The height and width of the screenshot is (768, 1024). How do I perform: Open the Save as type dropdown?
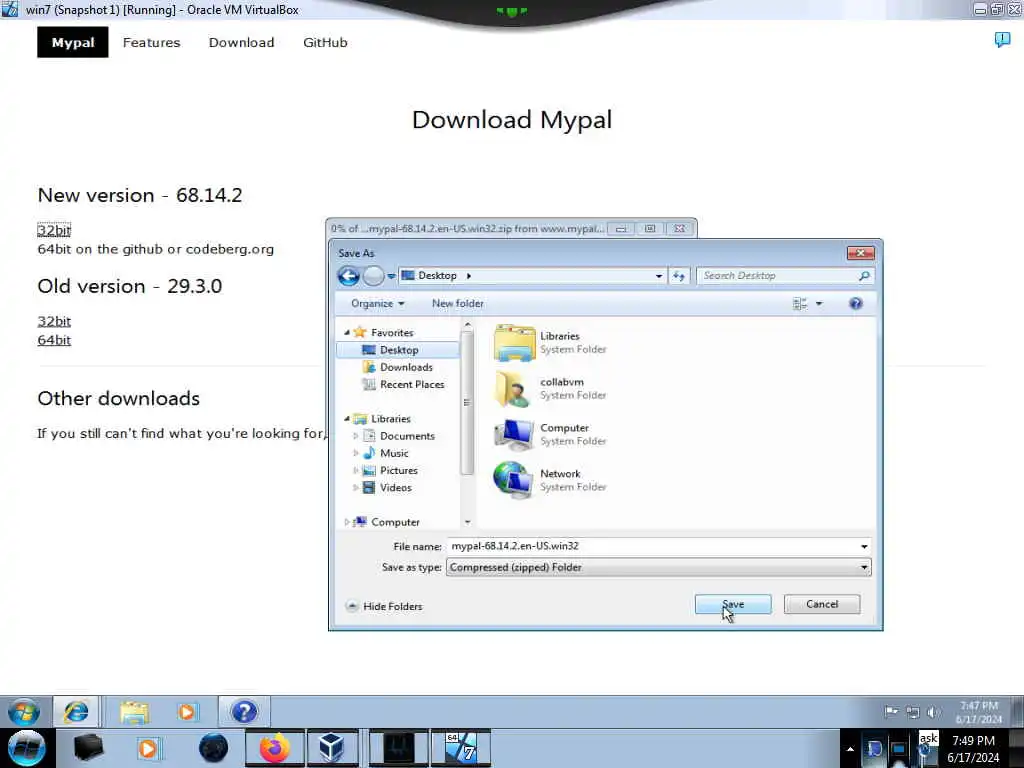(x=658, y=568)
